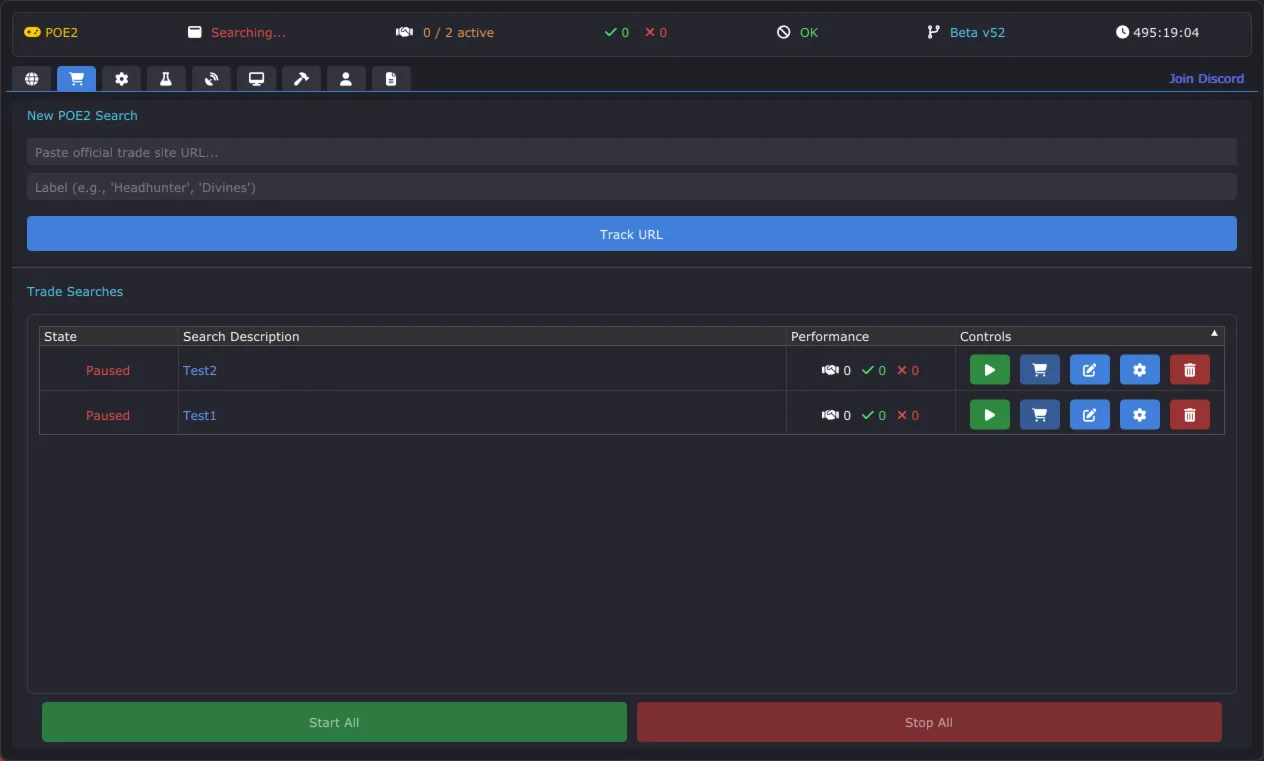Select the monitor icon tab
This screenshot has width=1264, height=761.
click(256, 79)
